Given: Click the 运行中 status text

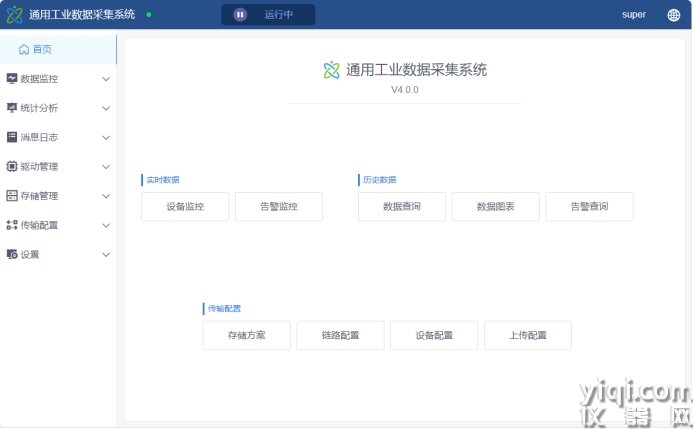Looking at the screenshot, I should [x=278, y=15].
